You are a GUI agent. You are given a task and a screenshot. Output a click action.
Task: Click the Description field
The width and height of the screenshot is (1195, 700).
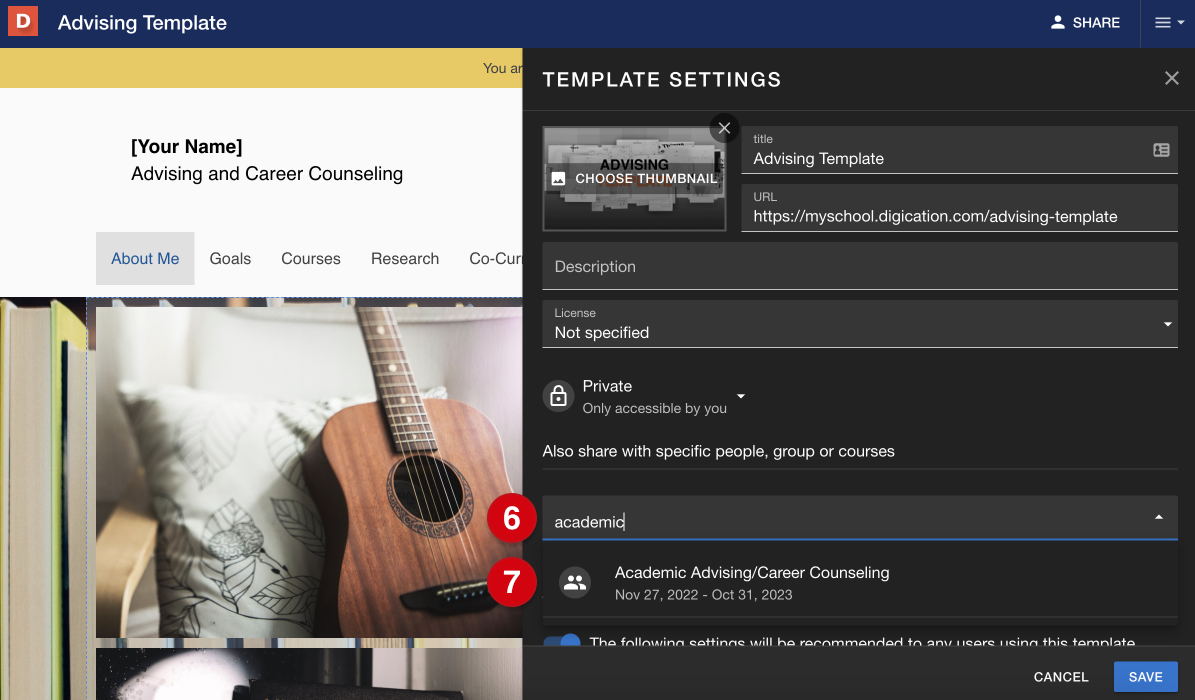[x=860, y=266]
